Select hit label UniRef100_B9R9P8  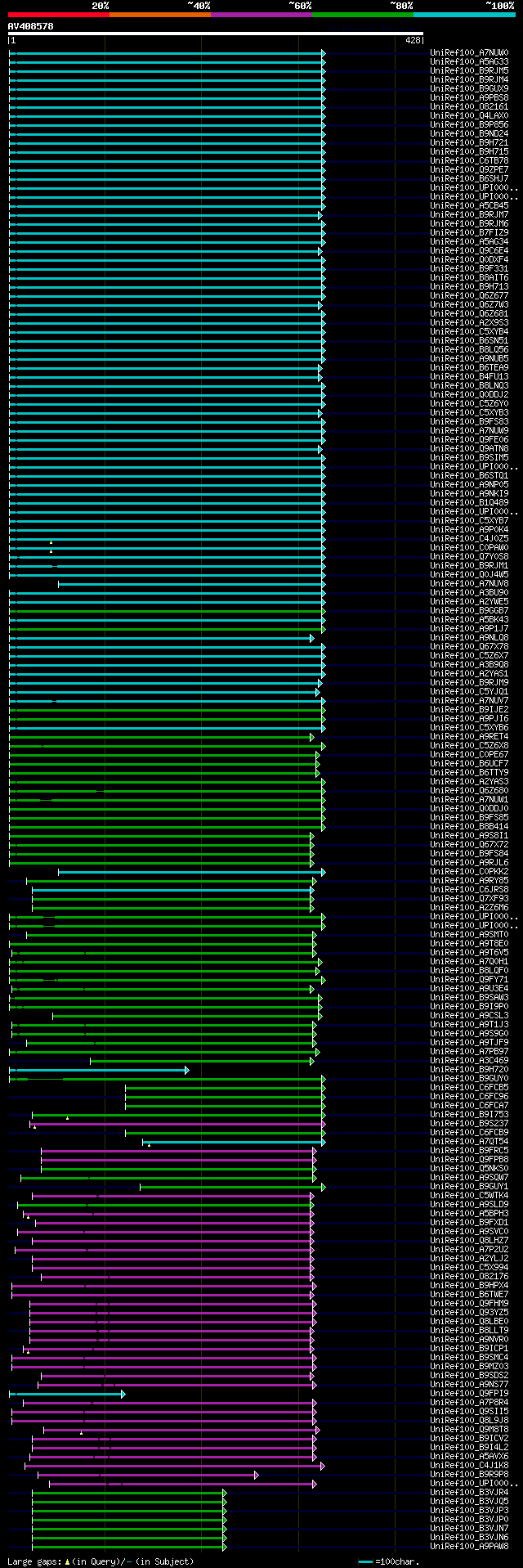tap(469, 1474)
